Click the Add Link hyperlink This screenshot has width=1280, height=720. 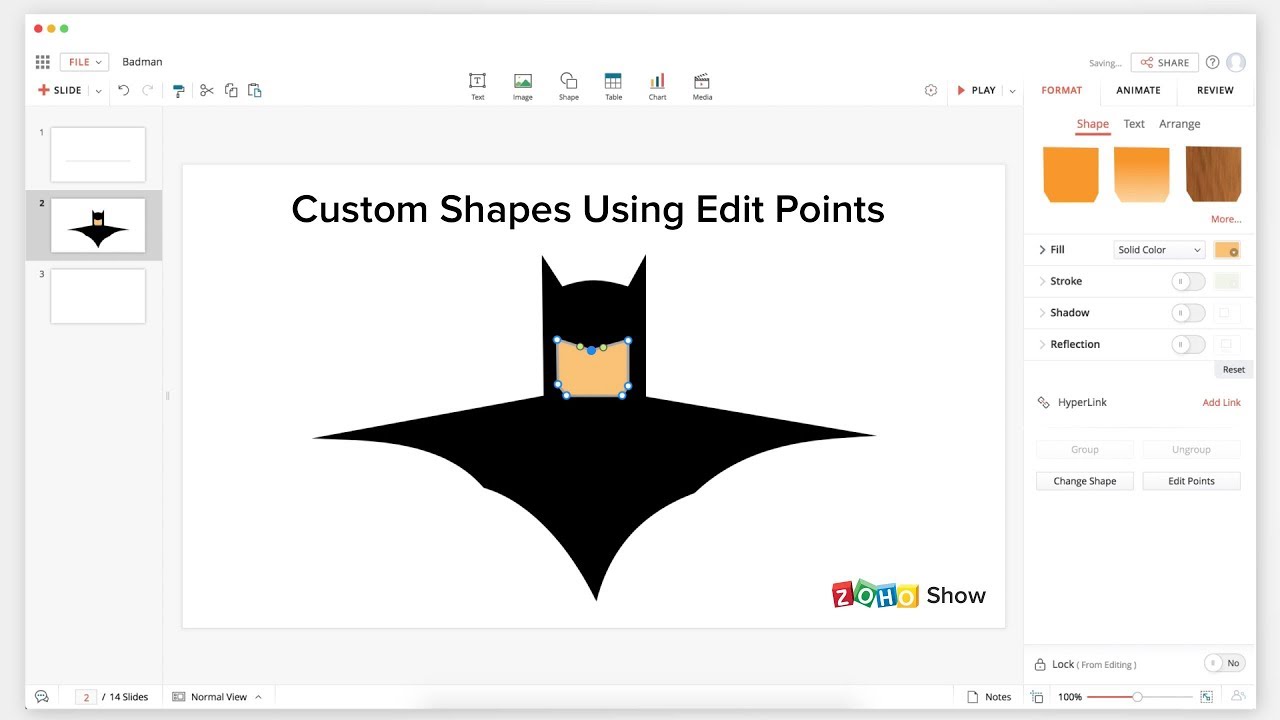[x=1221, y=403]
